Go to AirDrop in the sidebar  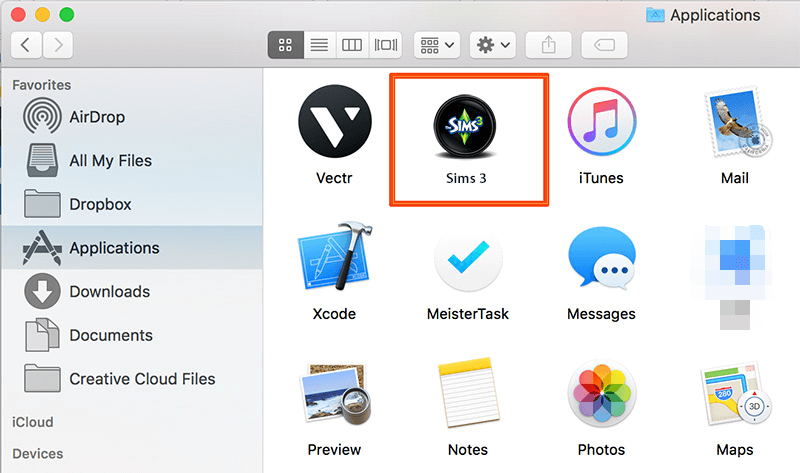pos(132,117)
